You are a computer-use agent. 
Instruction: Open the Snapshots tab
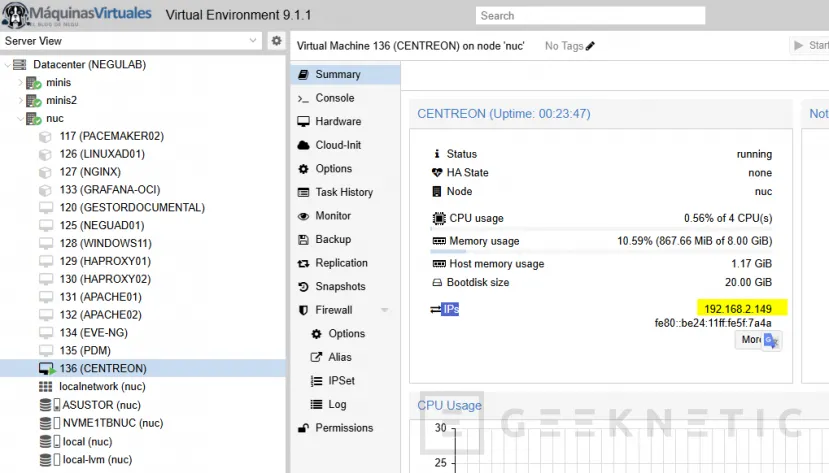click(x=345, y=286)
